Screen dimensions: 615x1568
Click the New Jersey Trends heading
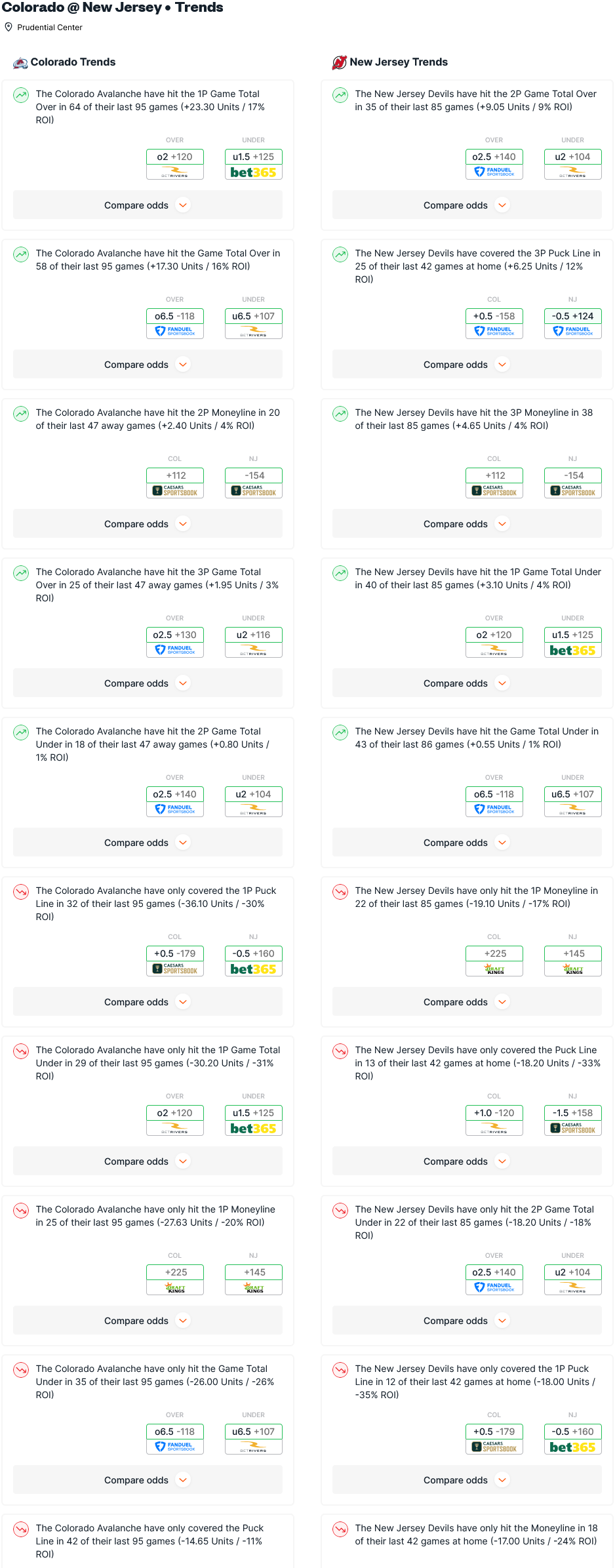[399, 62]
